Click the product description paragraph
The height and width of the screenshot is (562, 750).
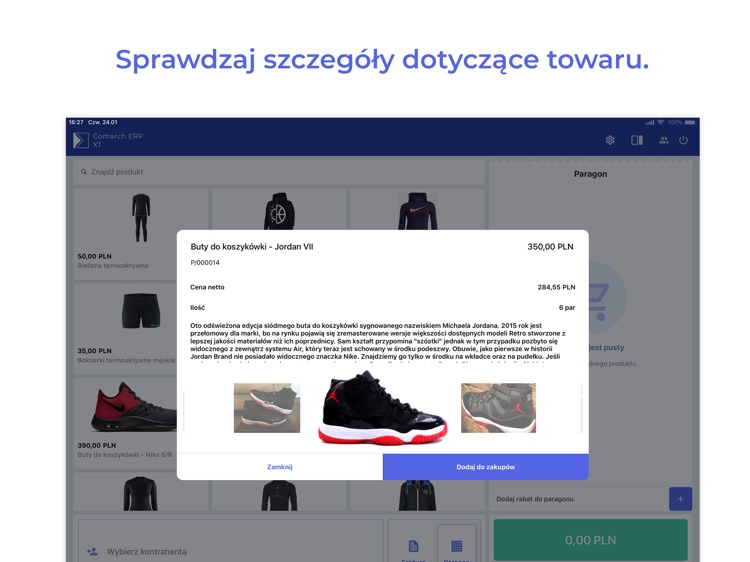tap(378, 342)
